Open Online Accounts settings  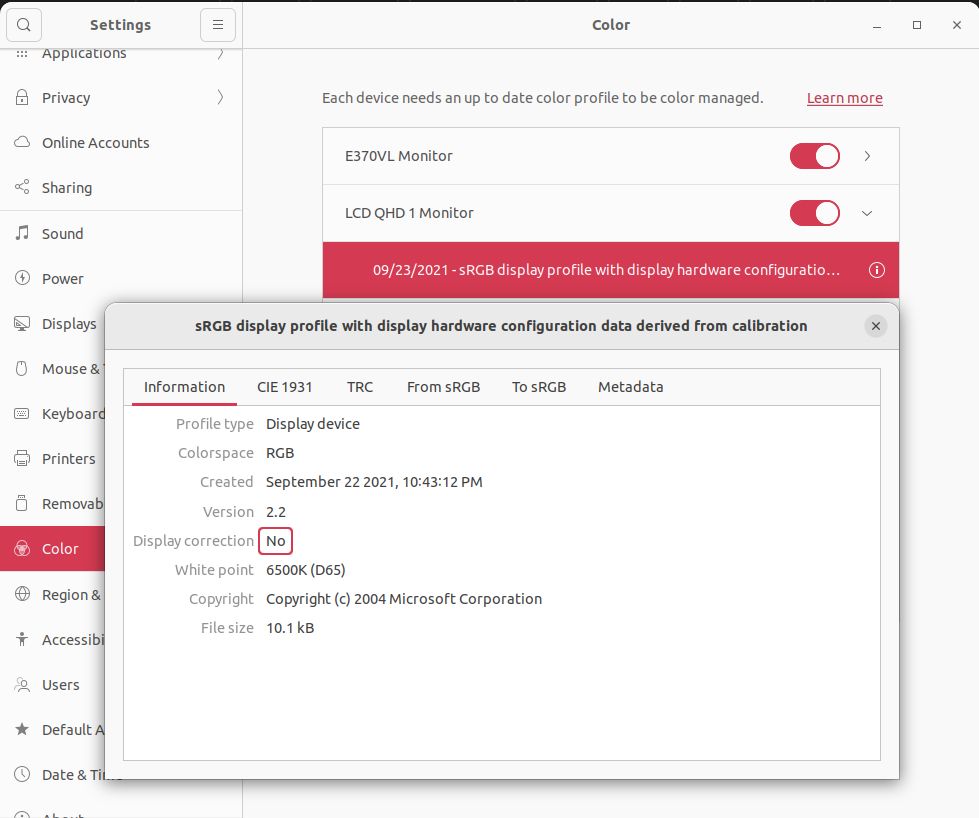(x=121, y=142)
